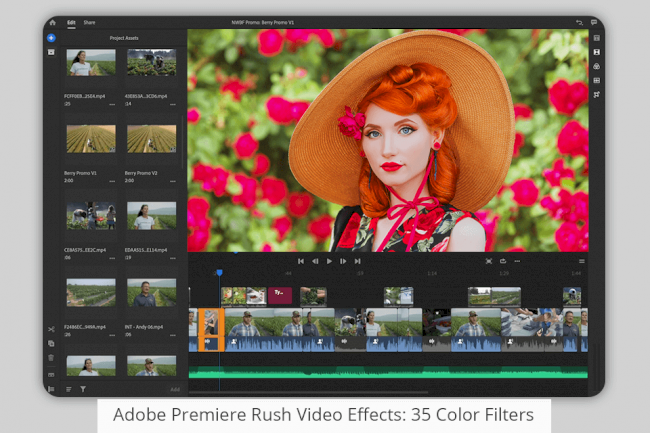Click the Play button
Screen dimensions: 650x433
pyautogui.click(x=329, y=261)
